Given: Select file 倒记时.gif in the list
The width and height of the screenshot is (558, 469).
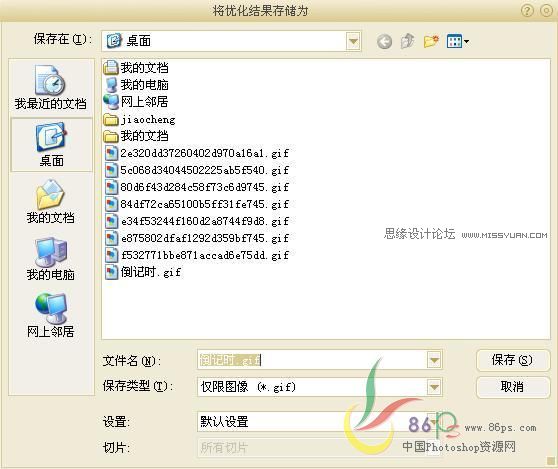Looking at the screenshot, I should coord(143,272).
